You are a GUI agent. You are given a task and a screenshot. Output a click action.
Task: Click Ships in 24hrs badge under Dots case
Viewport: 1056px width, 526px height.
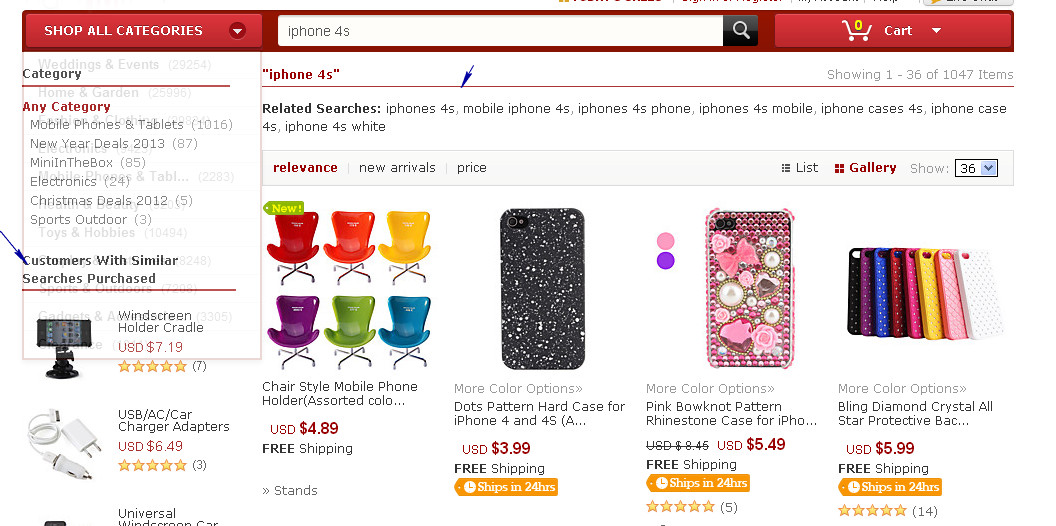[x=506, y=487]
